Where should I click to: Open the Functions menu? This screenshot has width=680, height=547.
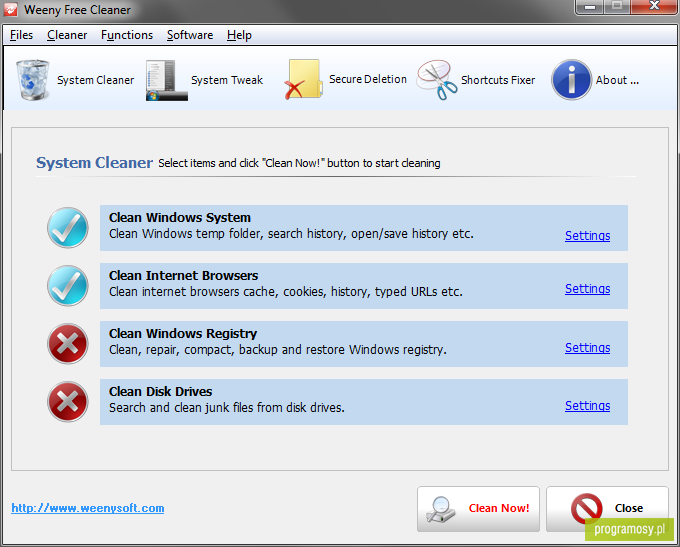click(x=127, y=35)
